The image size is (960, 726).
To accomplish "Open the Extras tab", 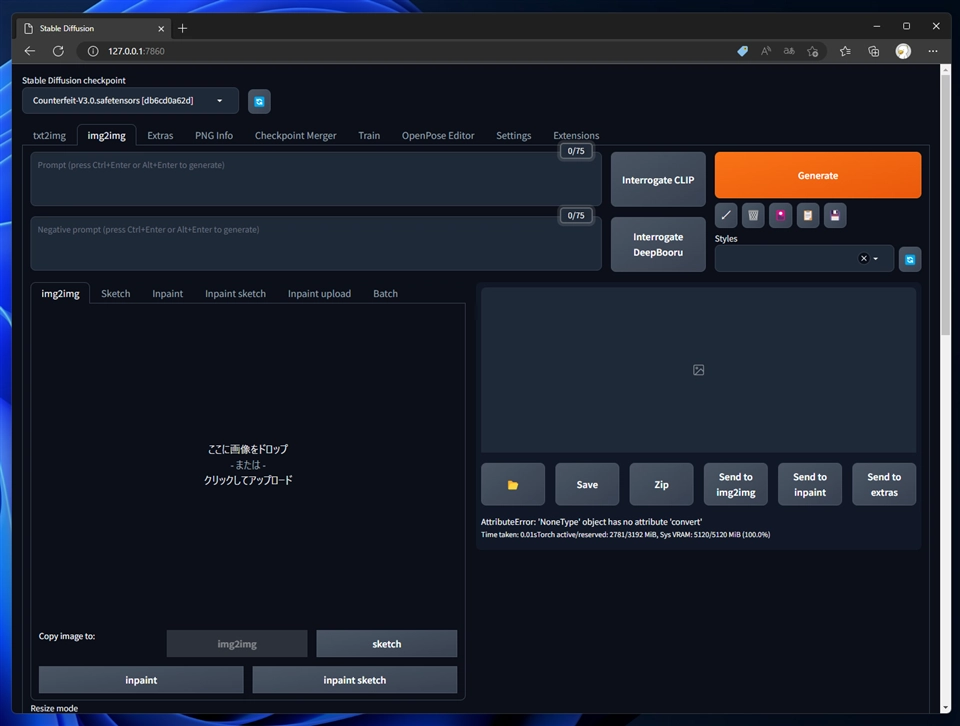I will tap(160, 135).
